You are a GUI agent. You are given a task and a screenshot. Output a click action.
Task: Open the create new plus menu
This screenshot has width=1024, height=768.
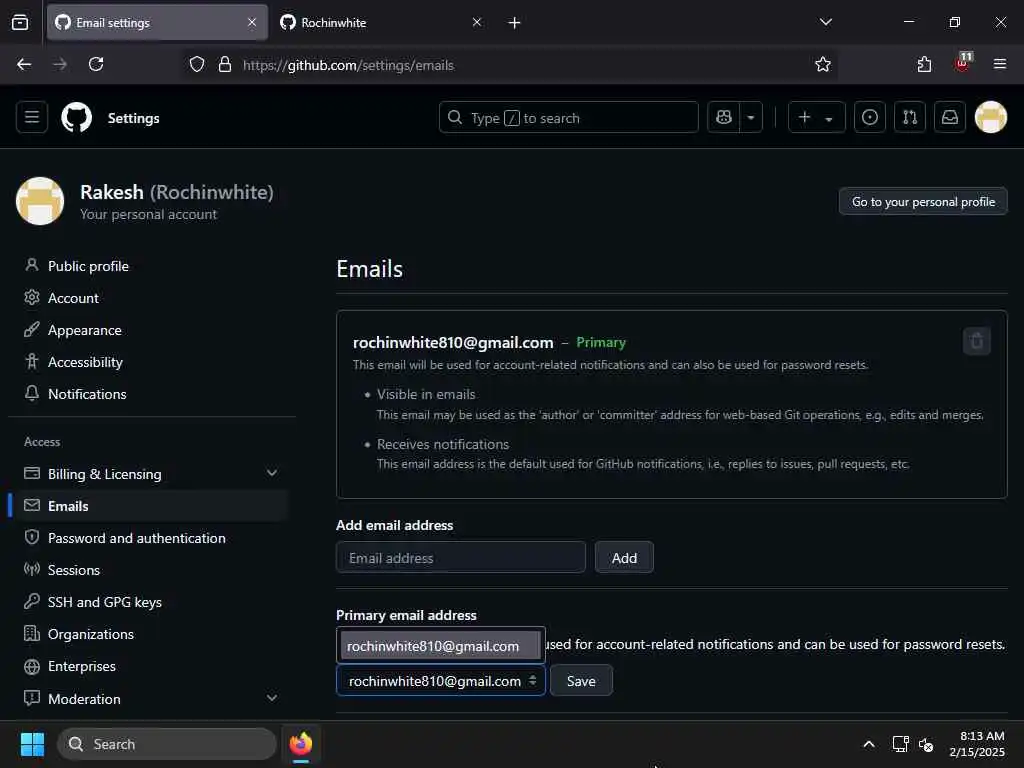[x=816, y=118]
